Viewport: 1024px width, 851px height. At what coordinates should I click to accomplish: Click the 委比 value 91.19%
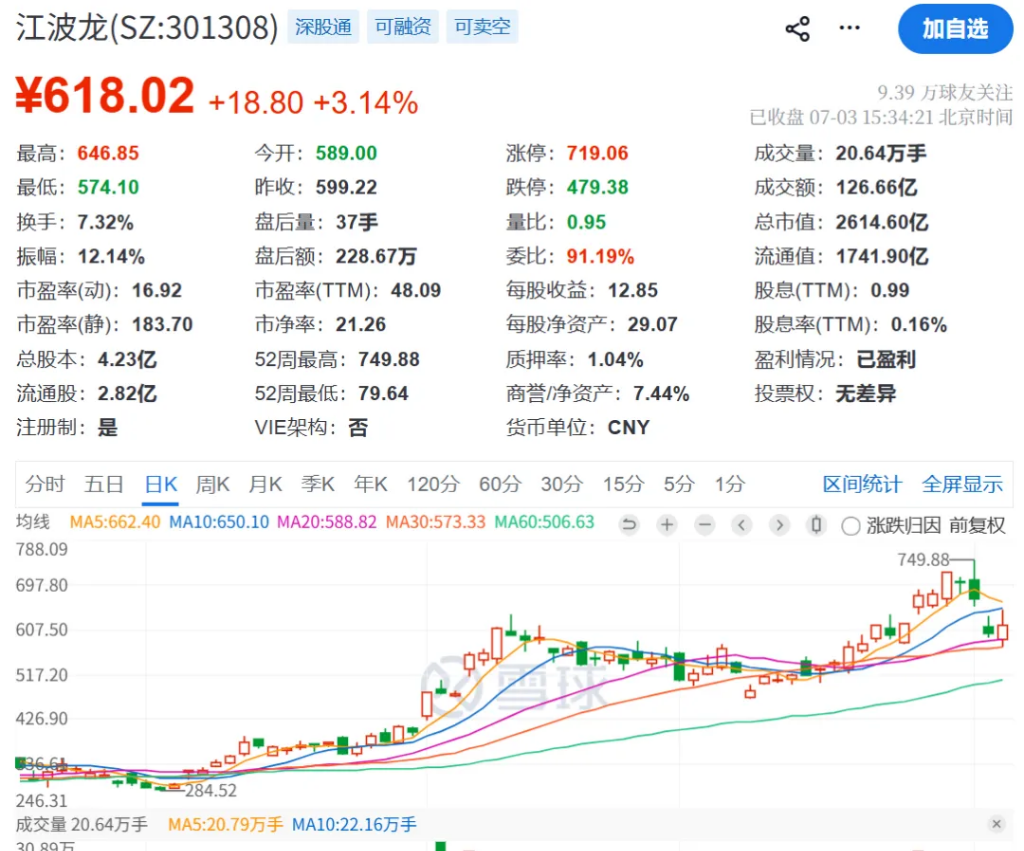[x=600, y=256]
